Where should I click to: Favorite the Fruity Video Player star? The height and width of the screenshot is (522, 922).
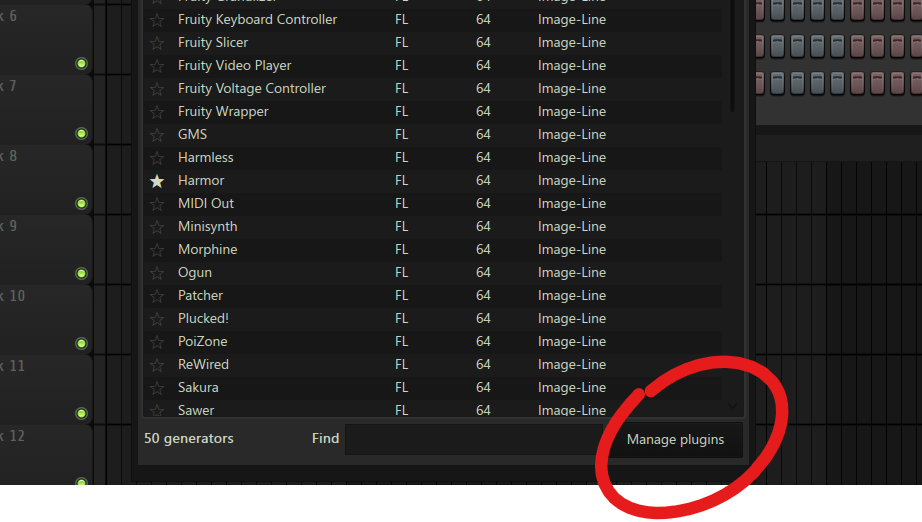tap(156, 66)
